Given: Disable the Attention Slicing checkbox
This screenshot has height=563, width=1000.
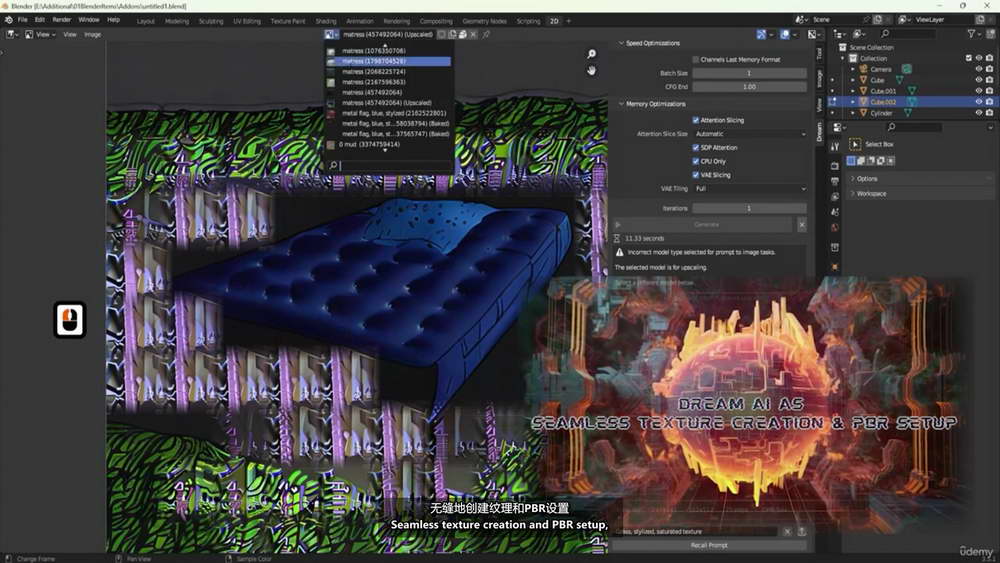Looking at the screenshot, I should [696, 120].
